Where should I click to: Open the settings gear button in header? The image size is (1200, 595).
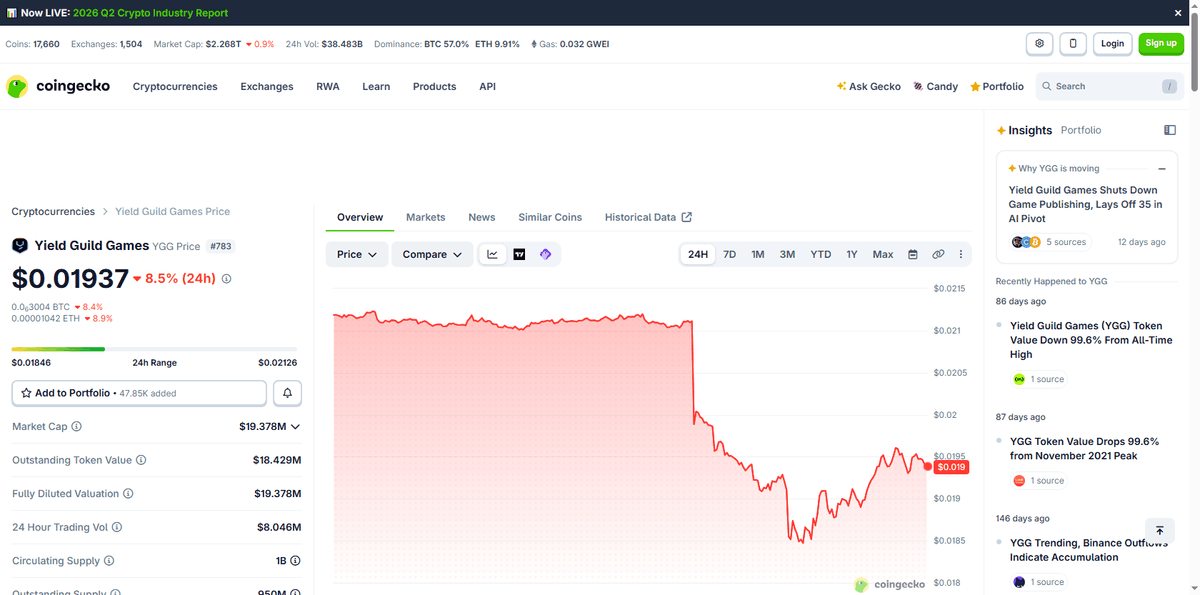point(1040,43)
